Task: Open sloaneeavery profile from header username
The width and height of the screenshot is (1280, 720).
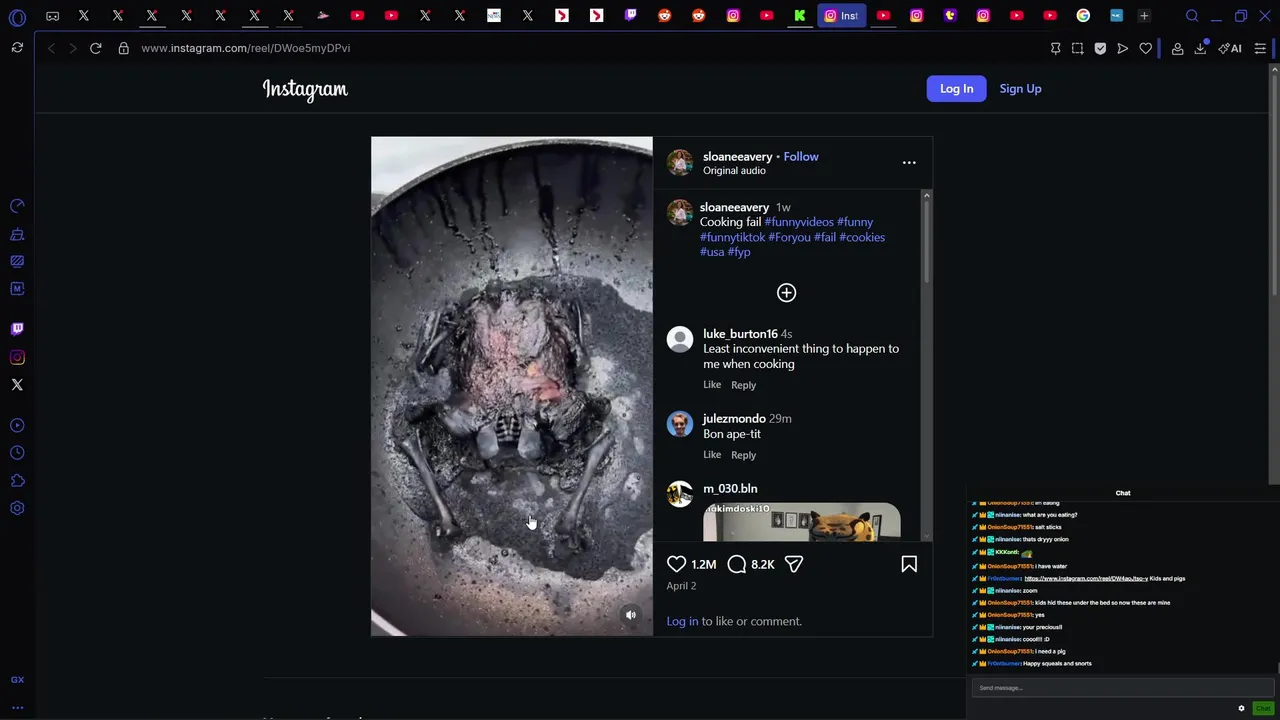Action: [x=737, y=156]
